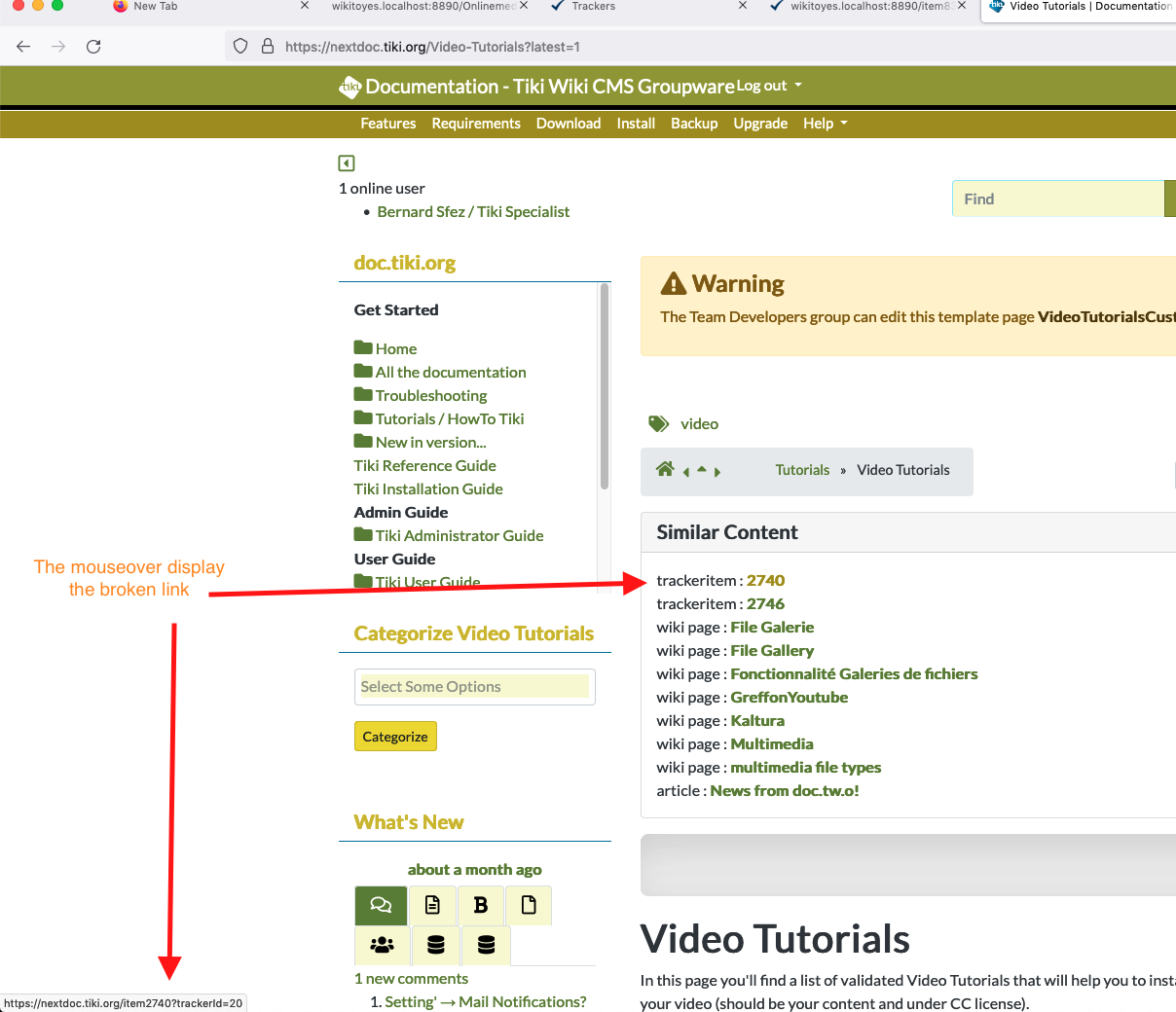Click the Tiki logo in header
The image size is (1176, 1012).
coord(349,87)
